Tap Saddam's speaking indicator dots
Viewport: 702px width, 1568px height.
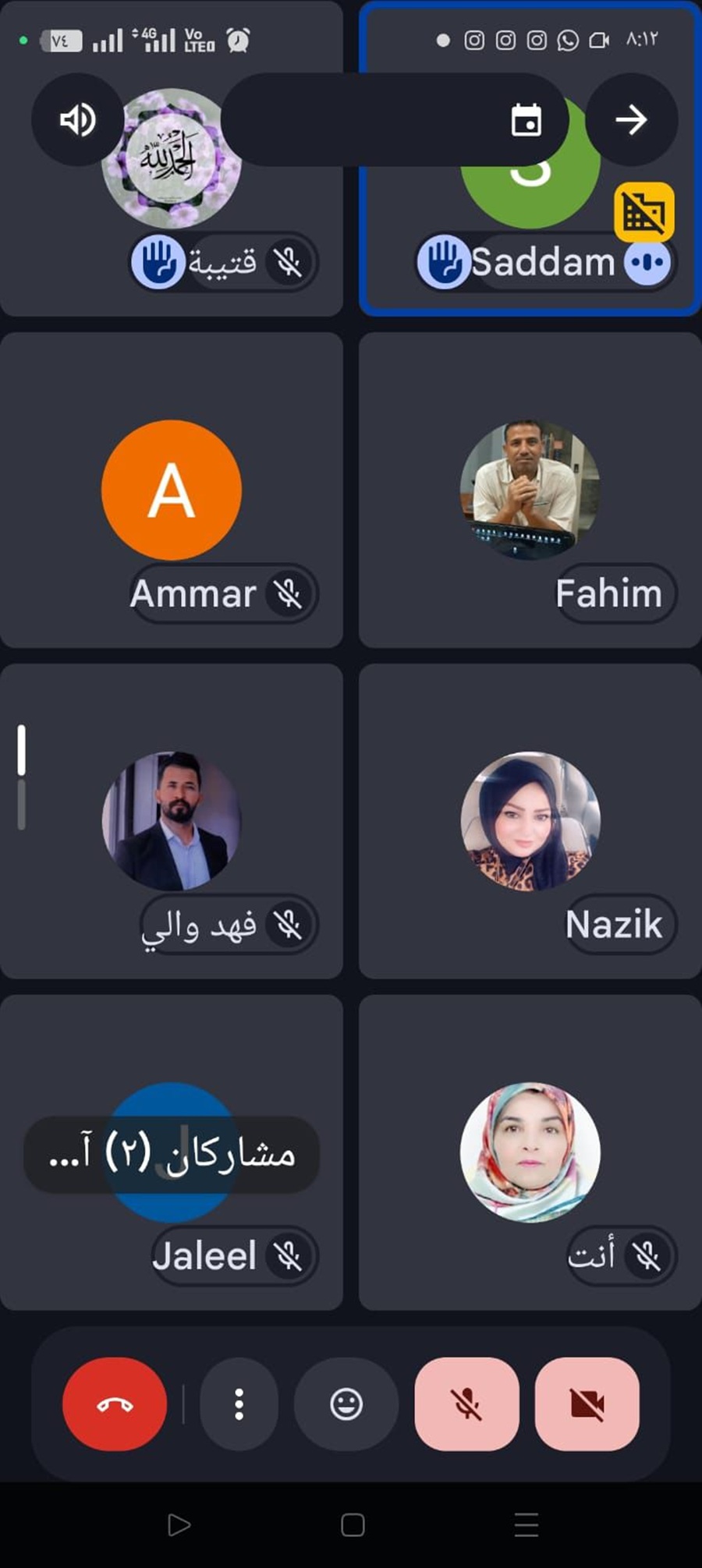[x=647, y=262]
